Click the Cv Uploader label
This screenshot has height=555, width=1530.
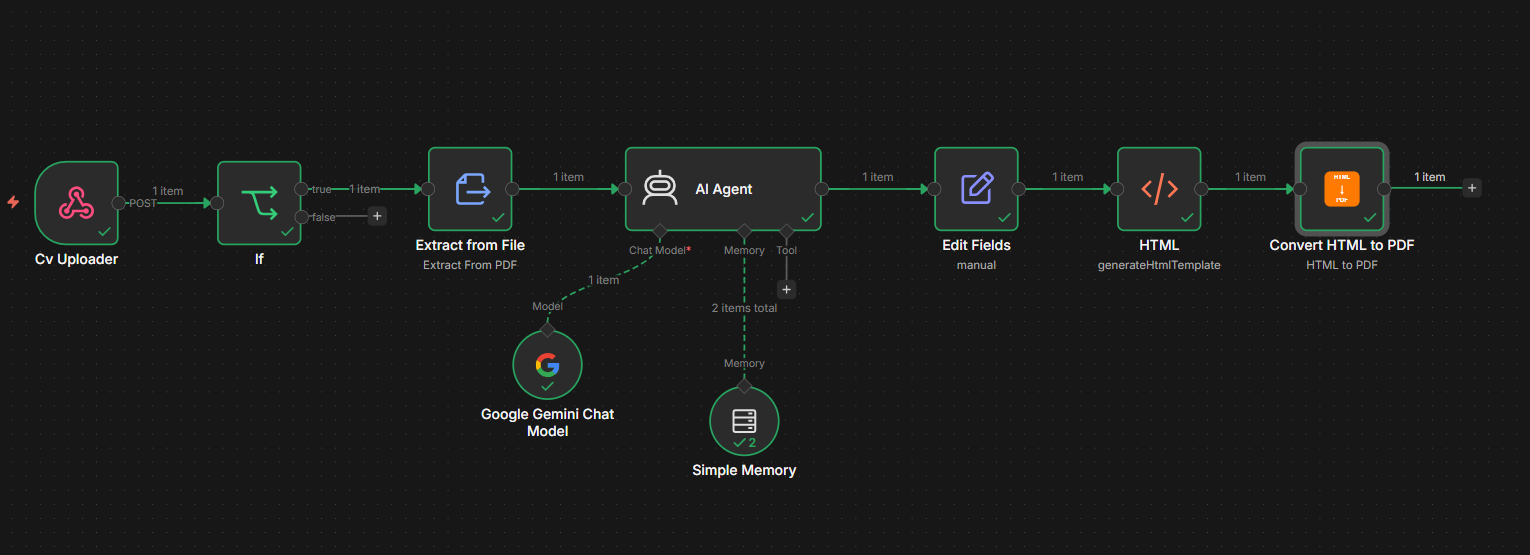pos(76,259)
